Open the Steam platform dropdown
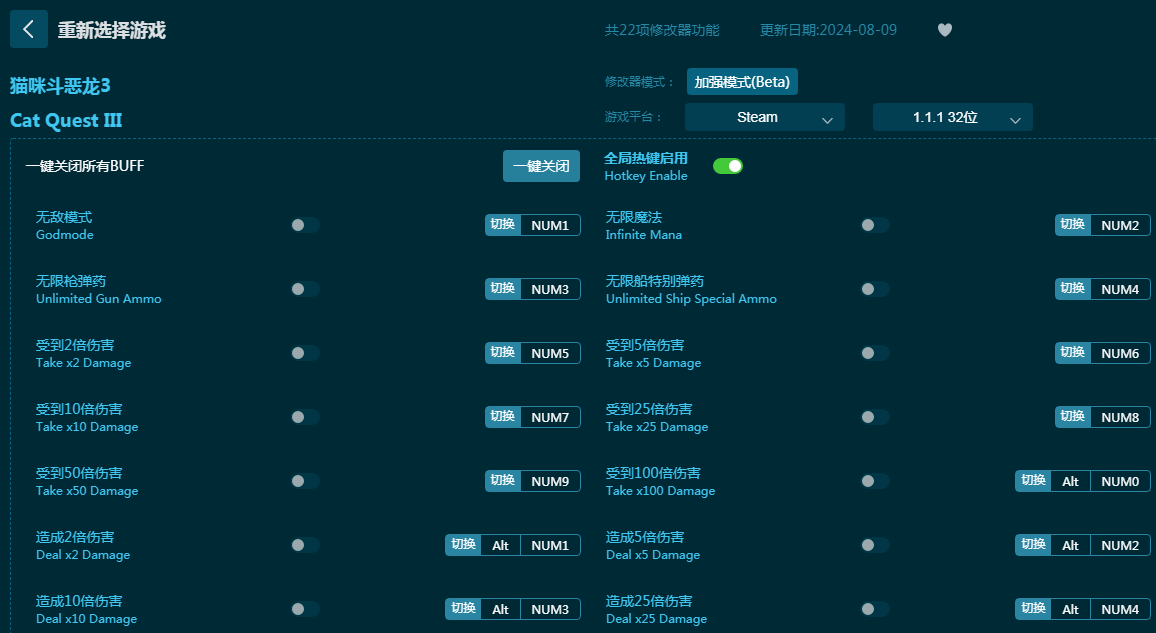 pyautogui.click(x=764, y=117)
